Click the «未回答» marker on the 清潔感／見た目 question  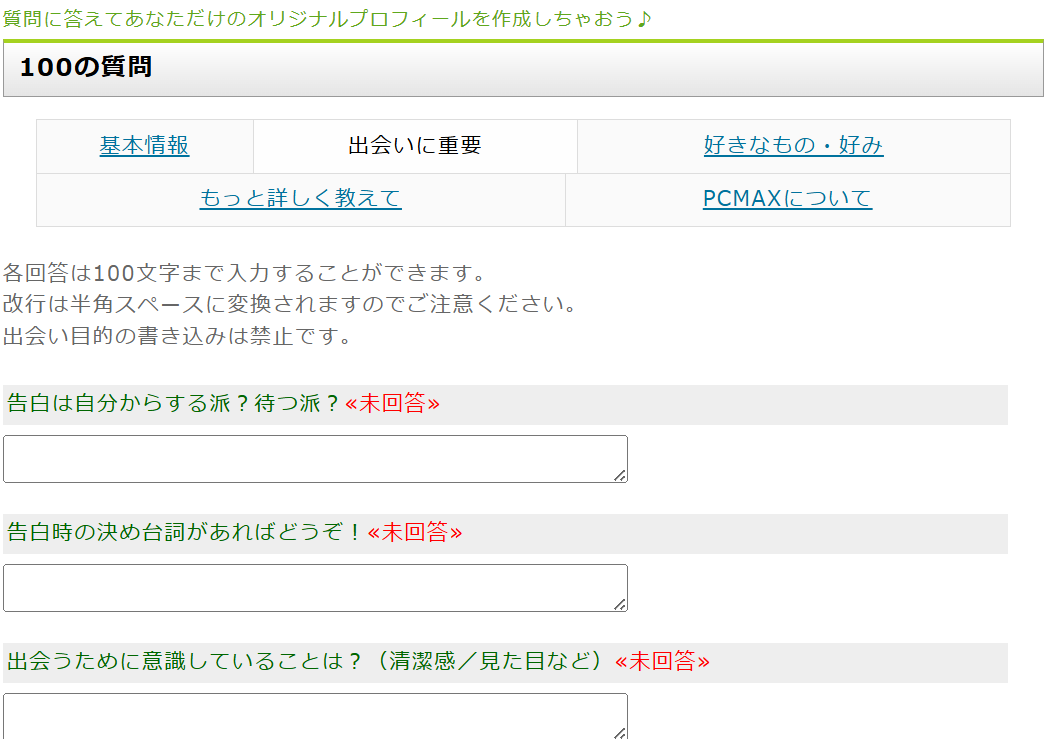[662, 662]
